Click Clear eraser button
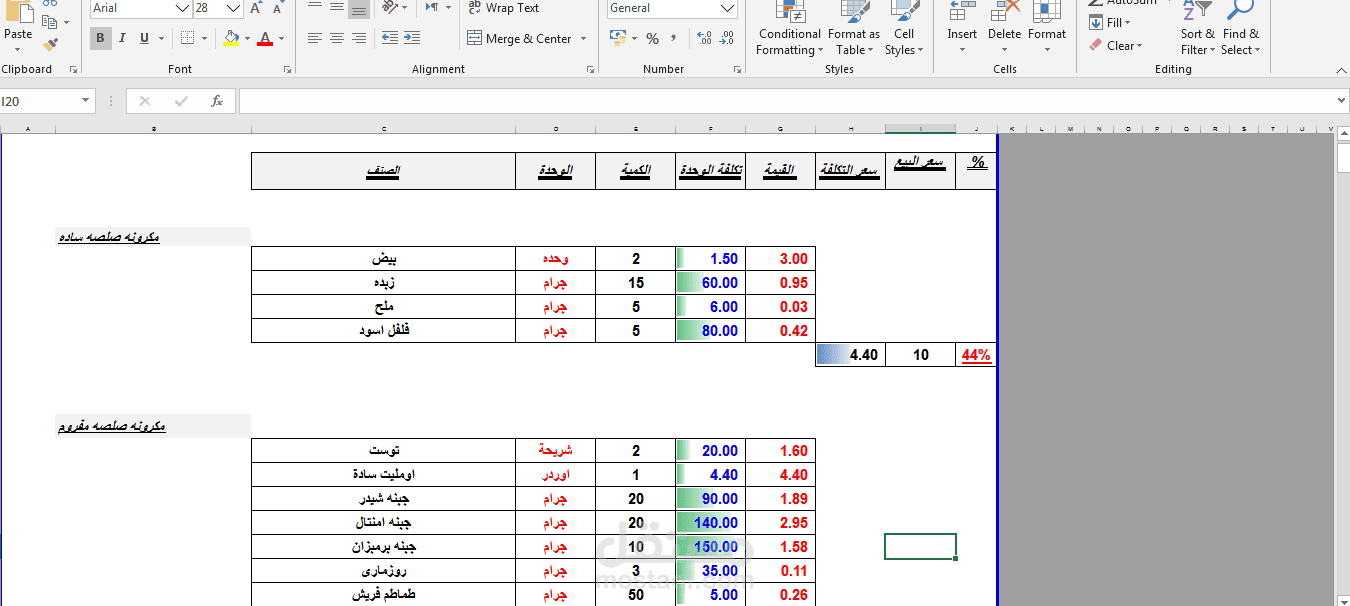 [1115, 45]
